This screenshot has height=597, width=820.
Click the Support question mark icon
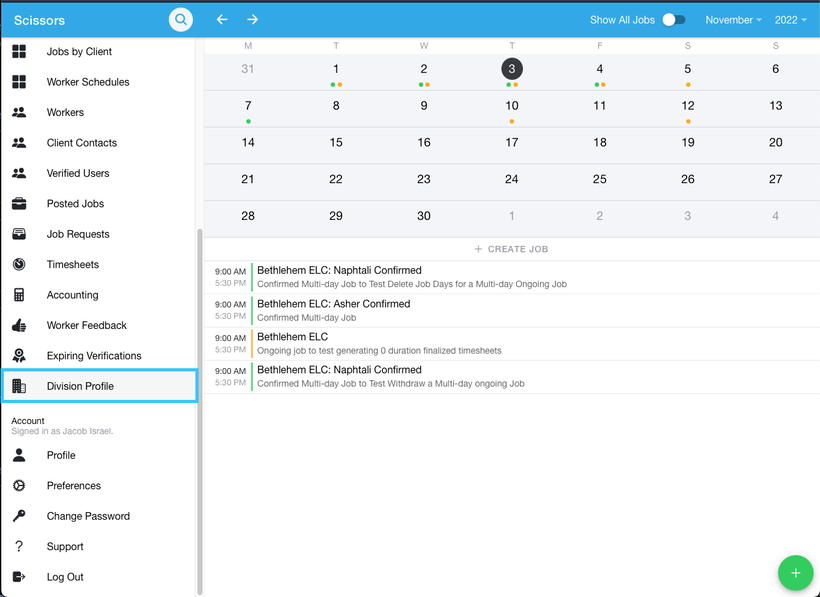click(19, 546)
